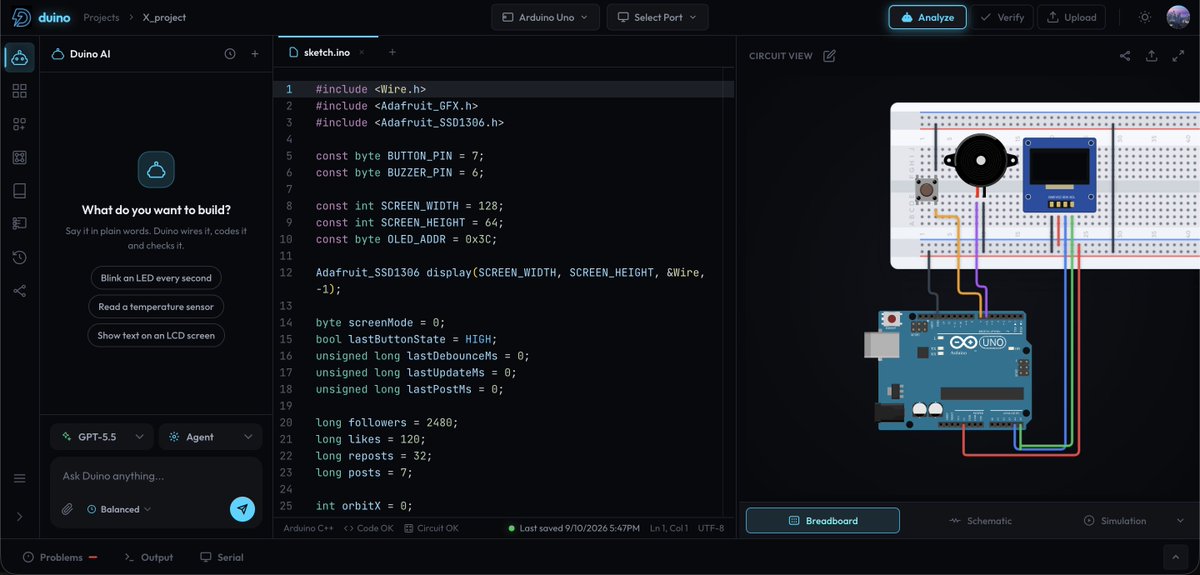Open the add components sidebar icon

point(19,124)
